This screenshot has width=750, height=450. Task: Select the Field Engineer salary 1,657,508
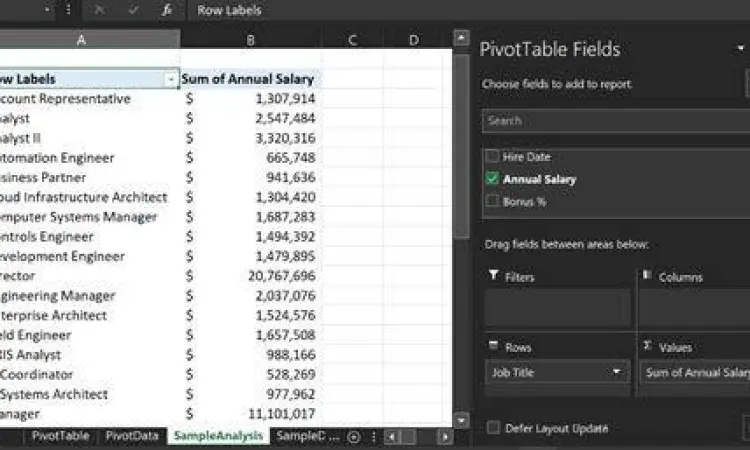[251, 335]
